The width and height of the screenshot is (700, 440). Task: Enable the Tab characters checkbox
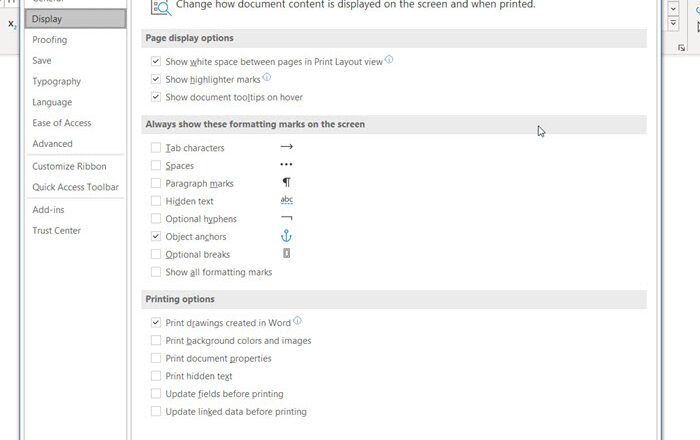(x=156, y=148)
